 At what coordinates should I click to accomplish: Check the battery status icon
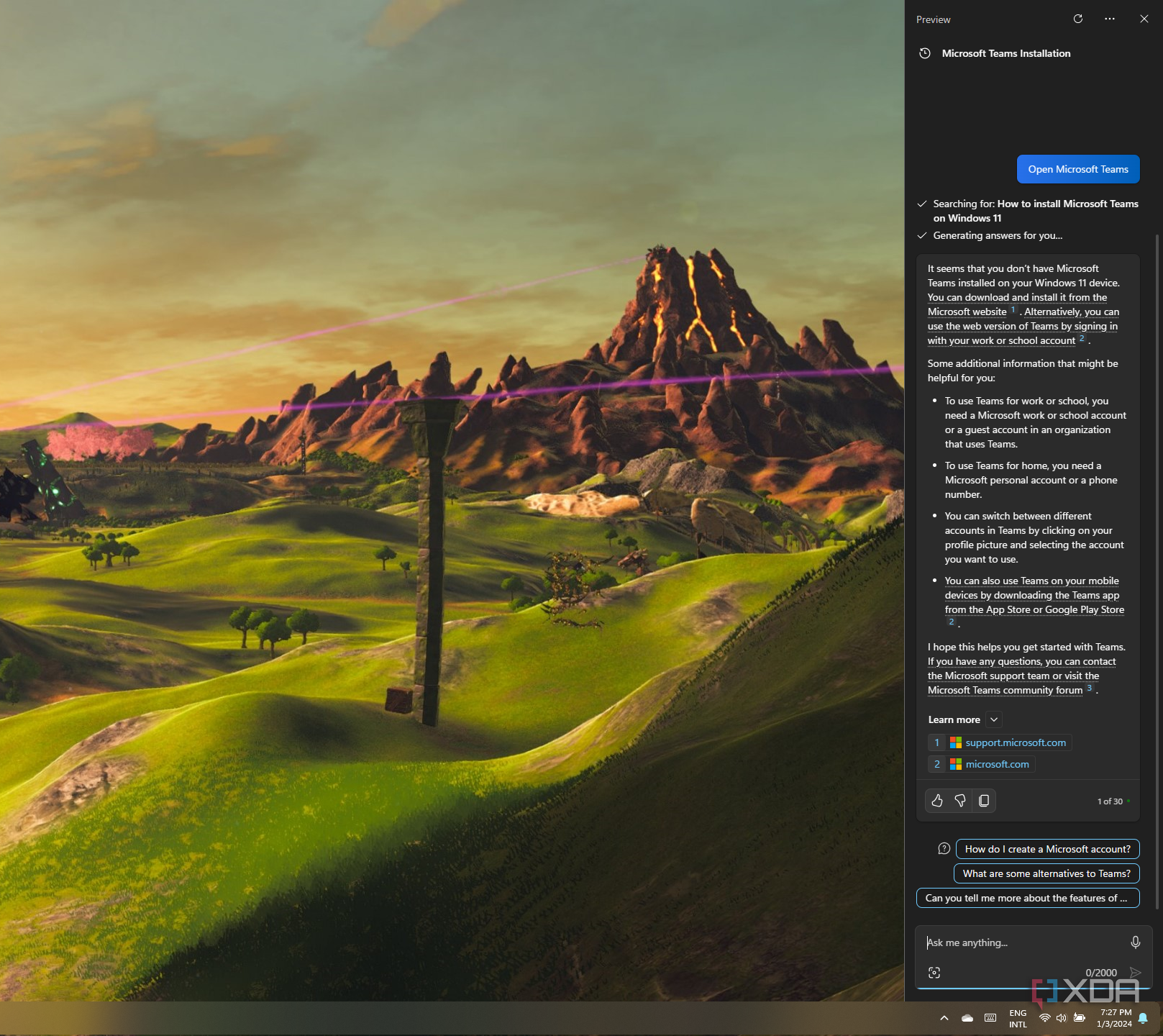[x=1080, y=1018]
